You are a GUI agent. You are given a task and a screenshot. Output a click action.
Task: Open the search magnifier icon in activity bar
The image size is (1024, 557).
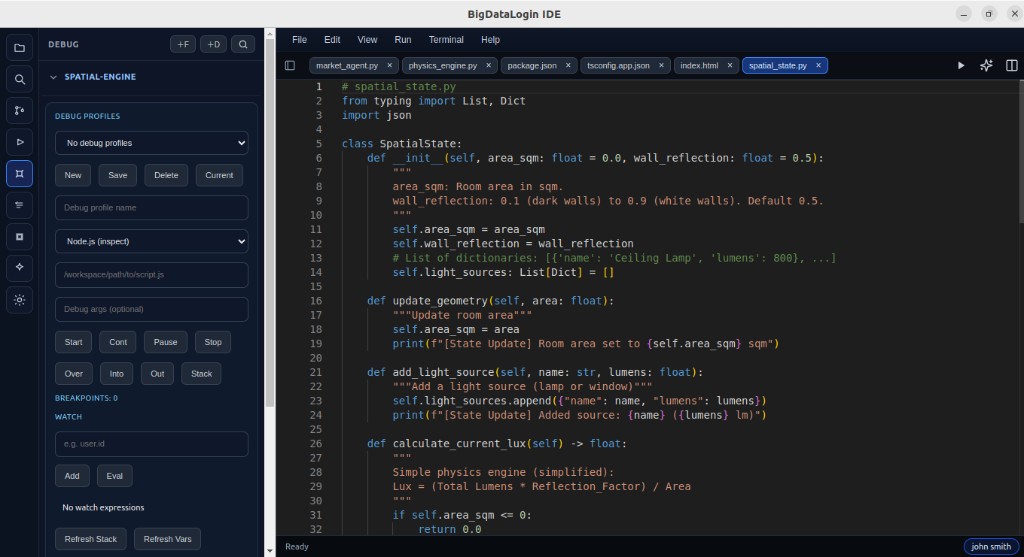tap(20, 79)
